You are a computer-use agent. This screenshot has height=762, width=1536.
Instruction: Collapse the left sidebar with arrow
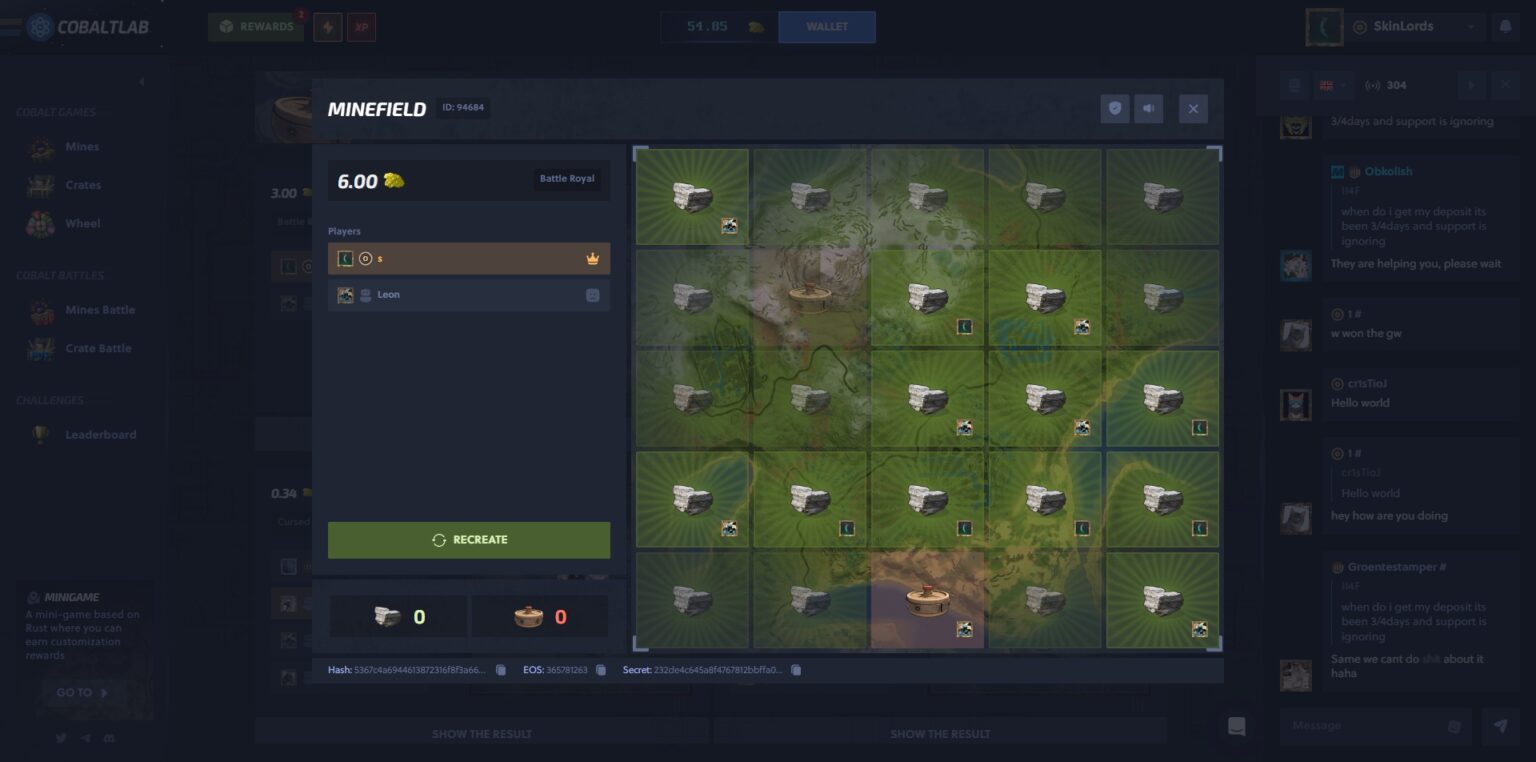(141, 81)
